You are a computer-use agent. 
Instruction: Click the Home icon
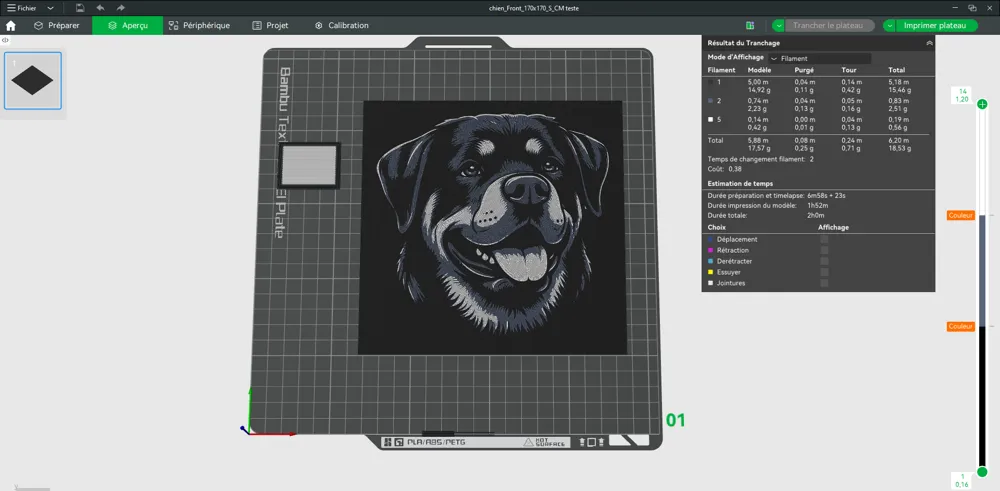click(x=11, y=25)
